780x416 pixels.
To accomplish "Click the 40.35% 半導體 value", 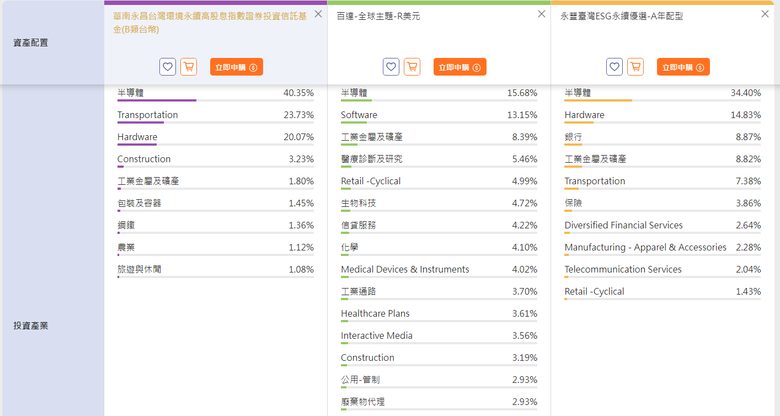I will [x=298, y=93].
